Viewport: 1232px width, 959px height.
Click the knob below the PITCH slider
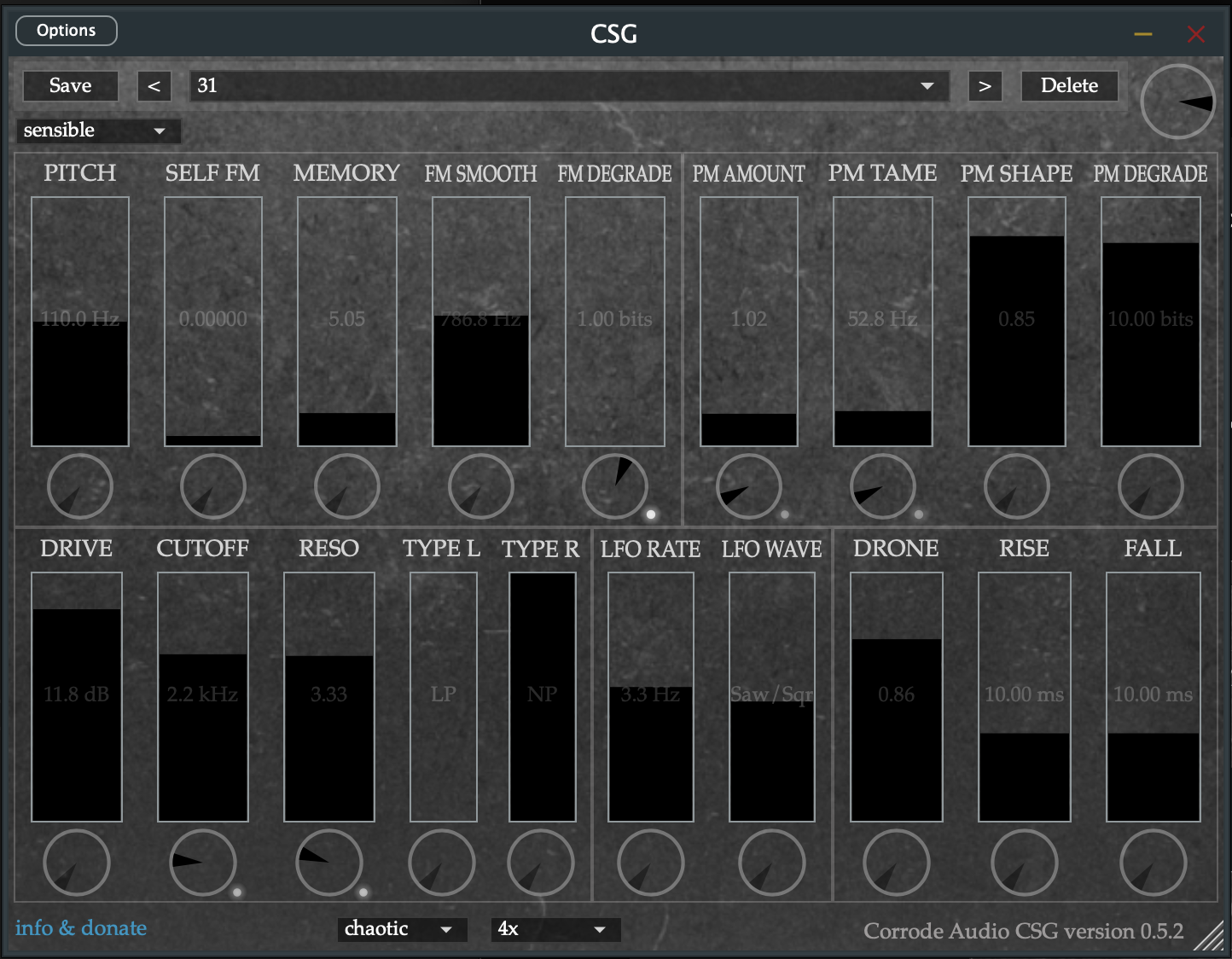pos(80,486)
